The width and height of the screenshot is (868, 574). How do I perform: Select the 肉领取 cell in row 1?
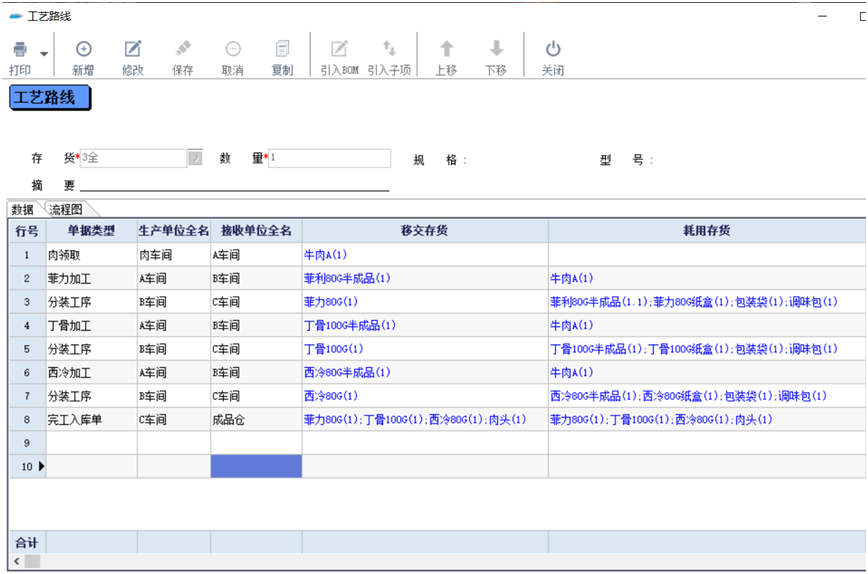pyautogui.click(x=91, y=255)
